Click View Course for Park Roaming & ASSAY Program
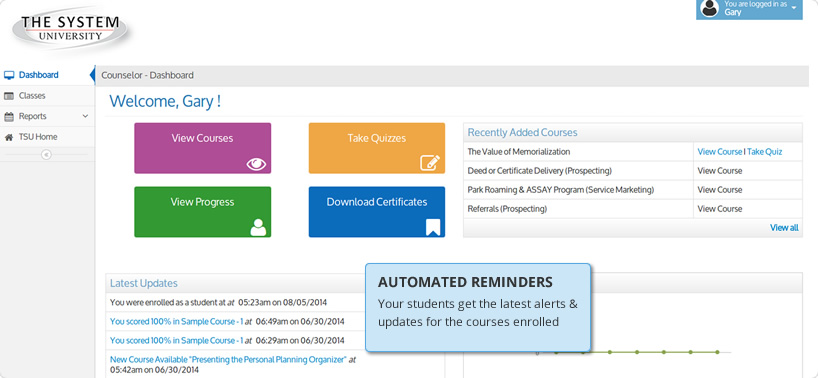The width and height of the screenshot is (818, 378). pos(719,190)
